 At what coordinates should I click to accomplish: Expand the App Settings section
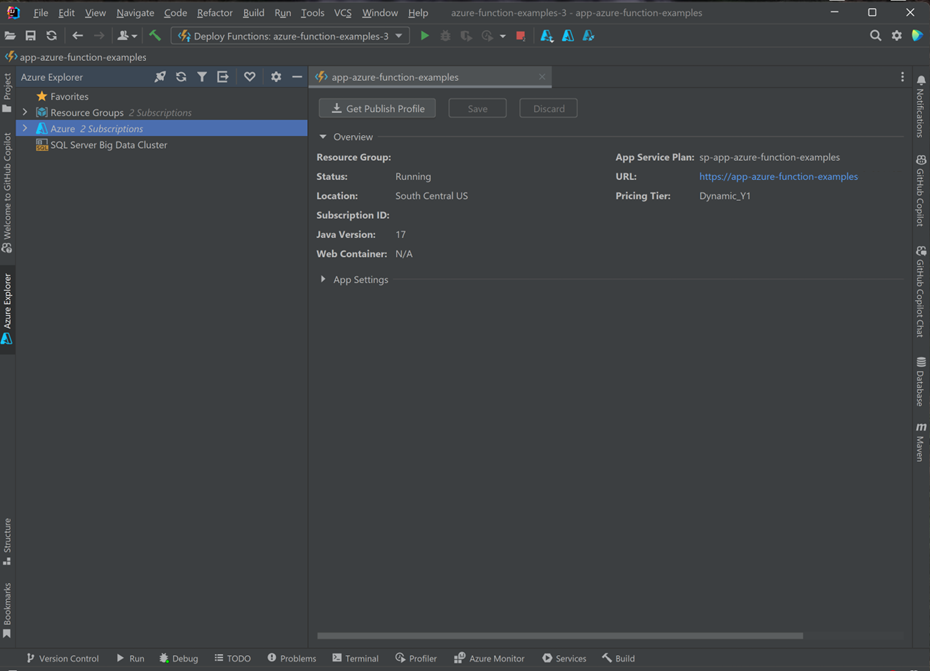coord(324,279)
